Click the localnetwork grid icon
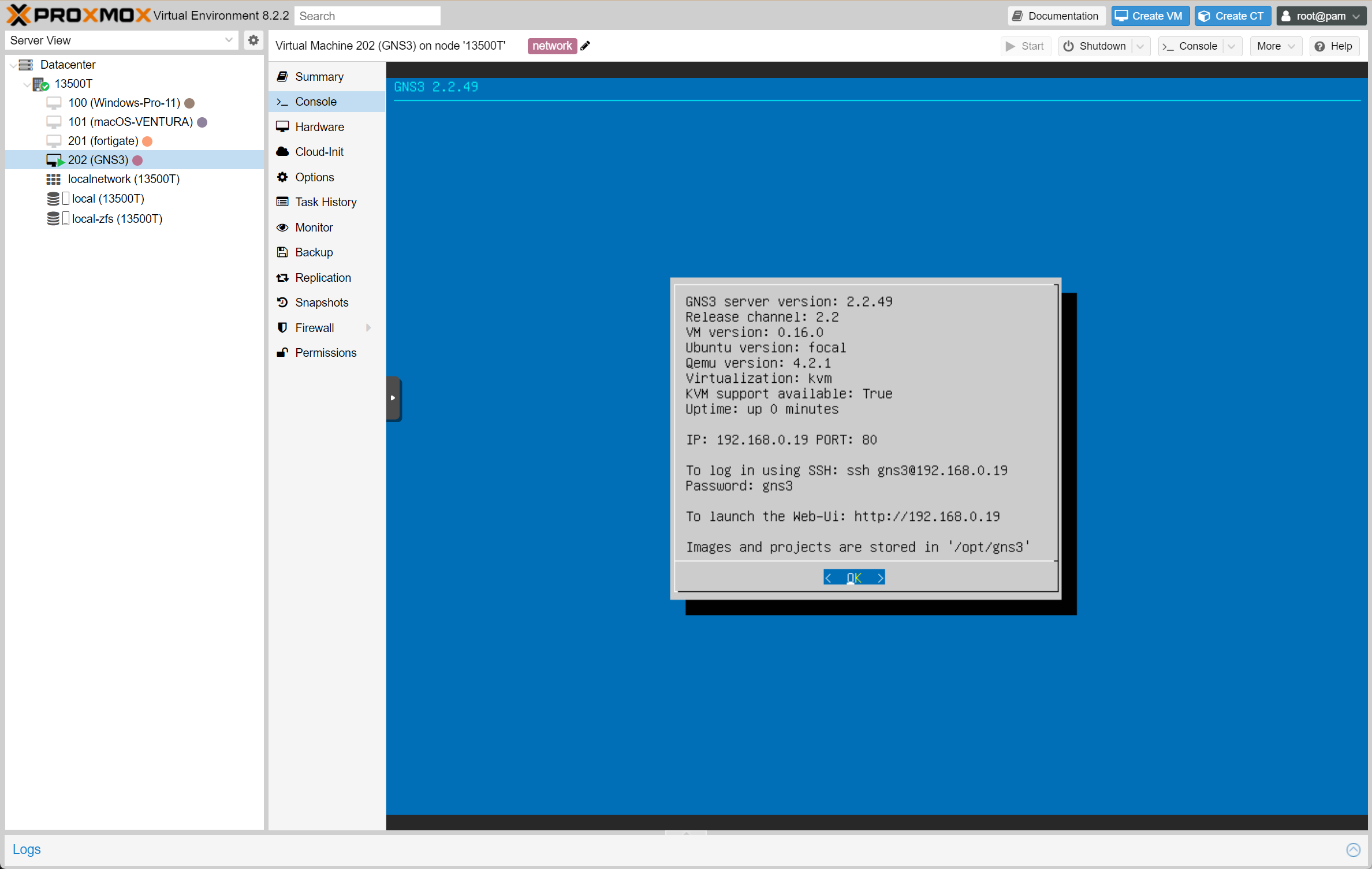Image resolution: width=1372 pixels, height=869 pixels. pos(54,180)
